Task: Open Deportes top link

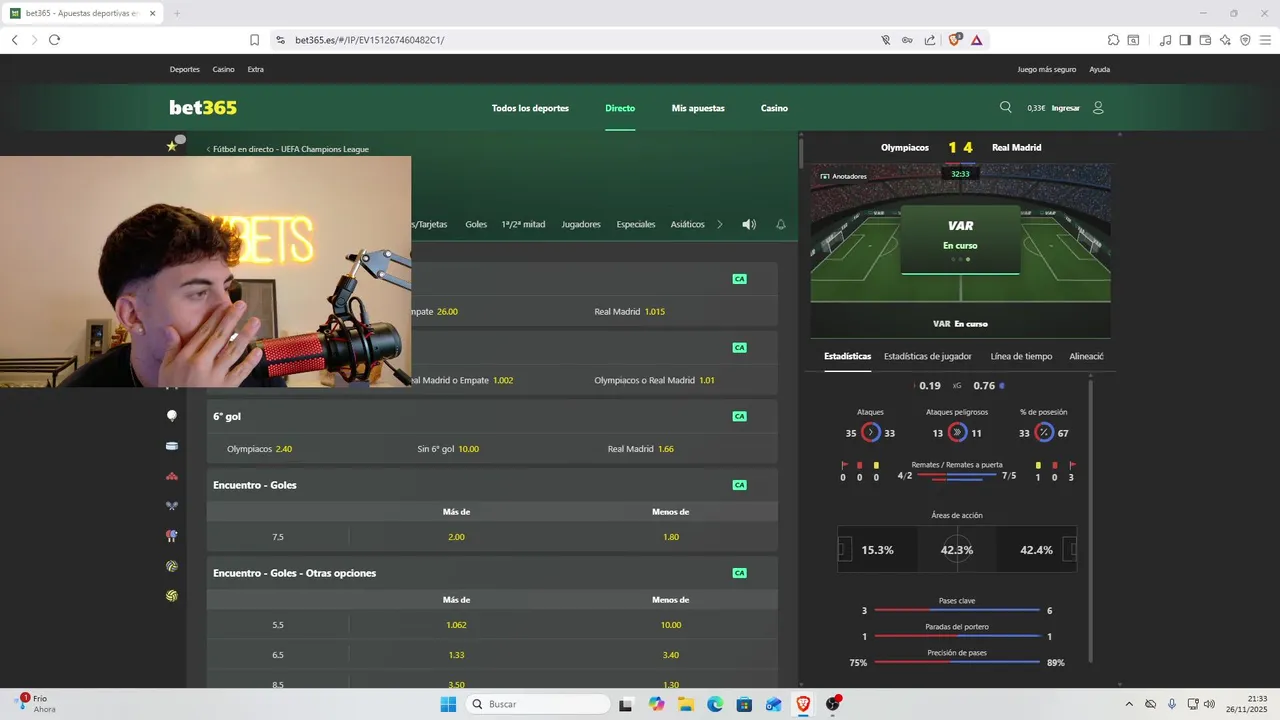Action: coord(185,70)
